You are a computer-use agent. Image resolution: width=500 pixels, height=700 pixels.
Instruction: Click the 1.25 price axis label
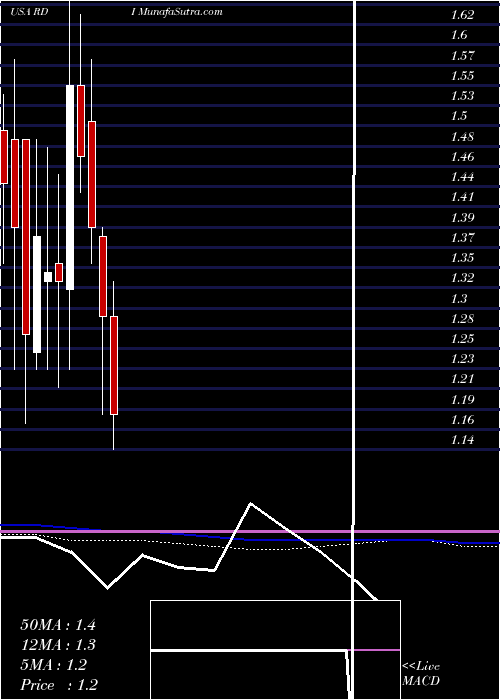coord(462,339)
